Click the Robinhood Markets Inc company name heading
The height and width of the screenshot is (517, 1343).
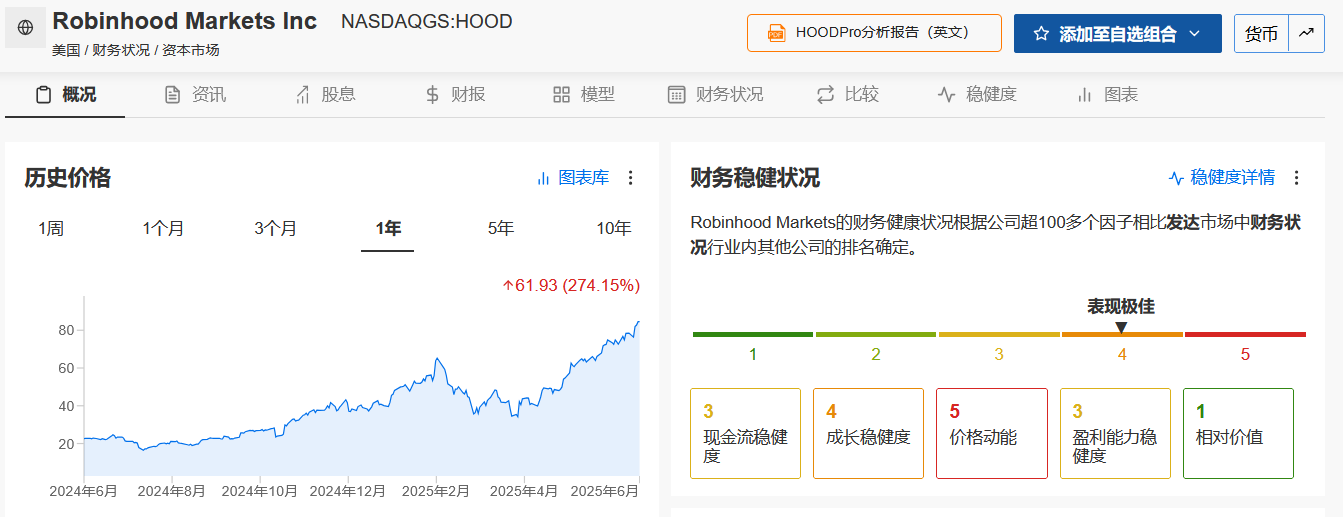[x=185, y=21]
